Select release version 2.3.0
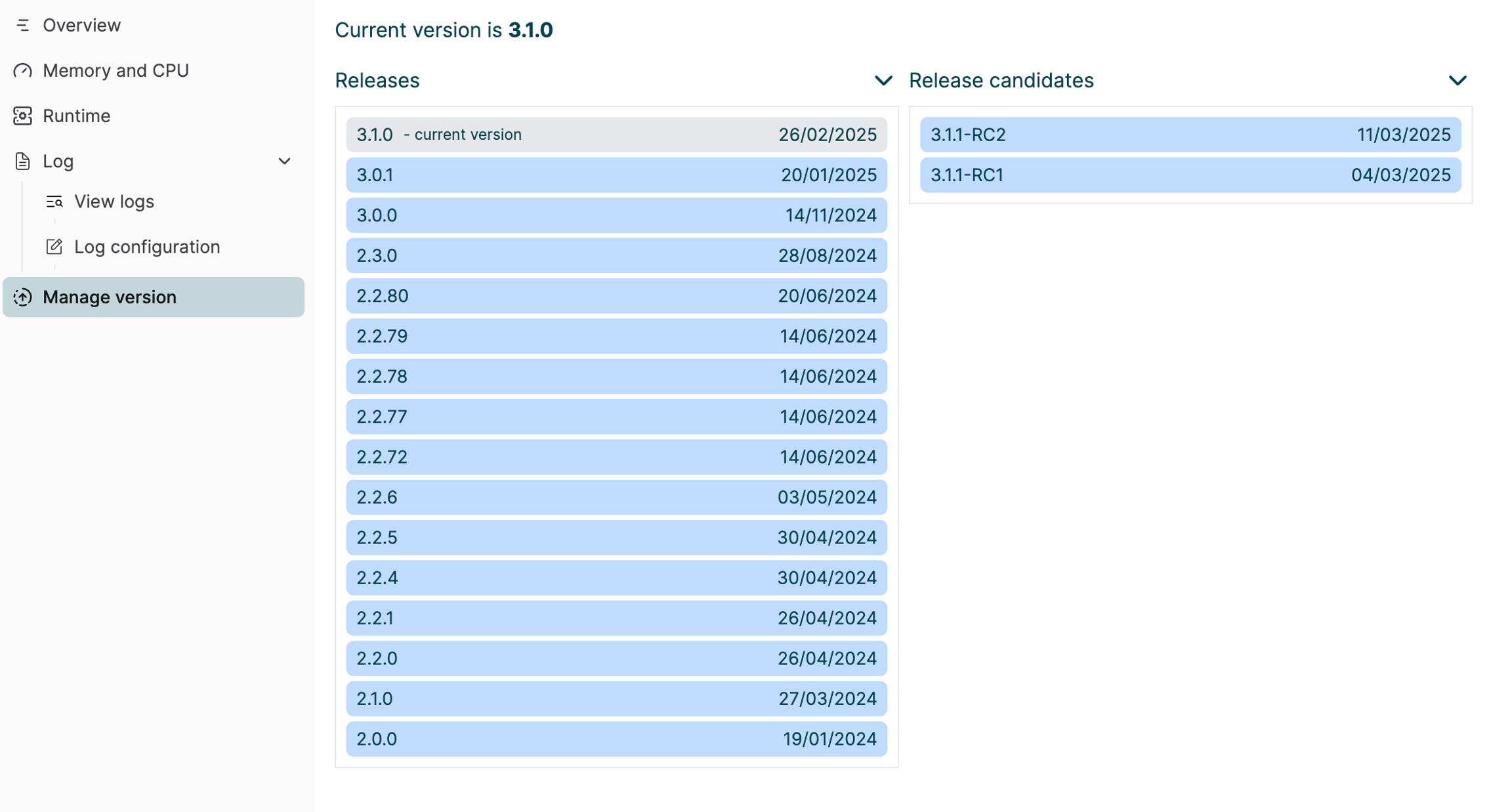1512x812 pixels. point(616,256)
